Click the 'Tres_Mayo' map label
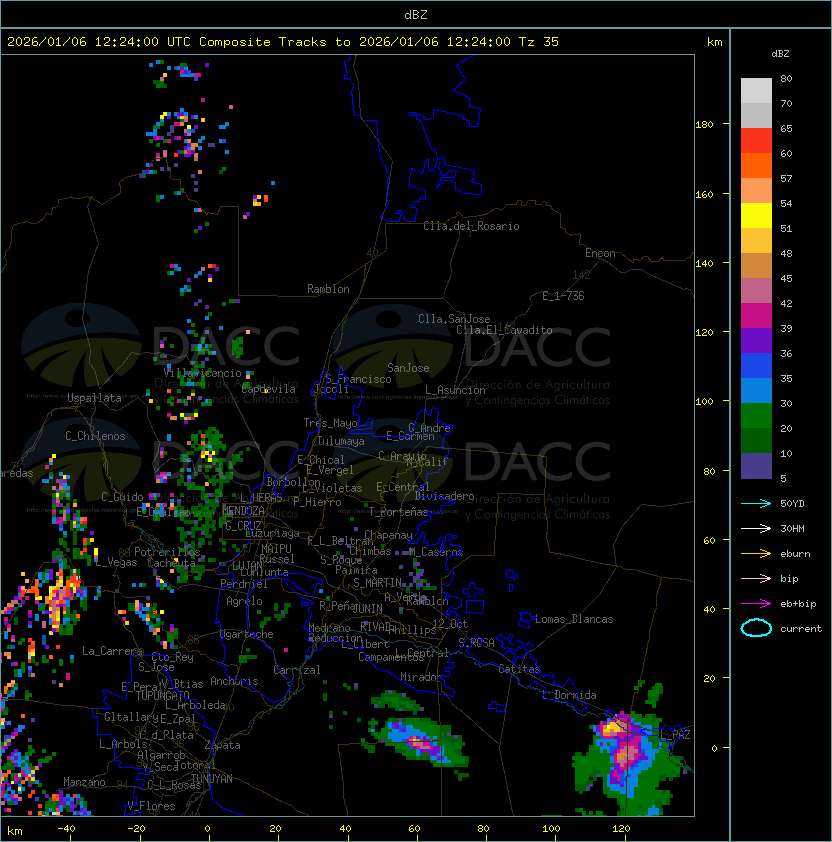Viewport: 832px width, 842px height. (330, 423)
